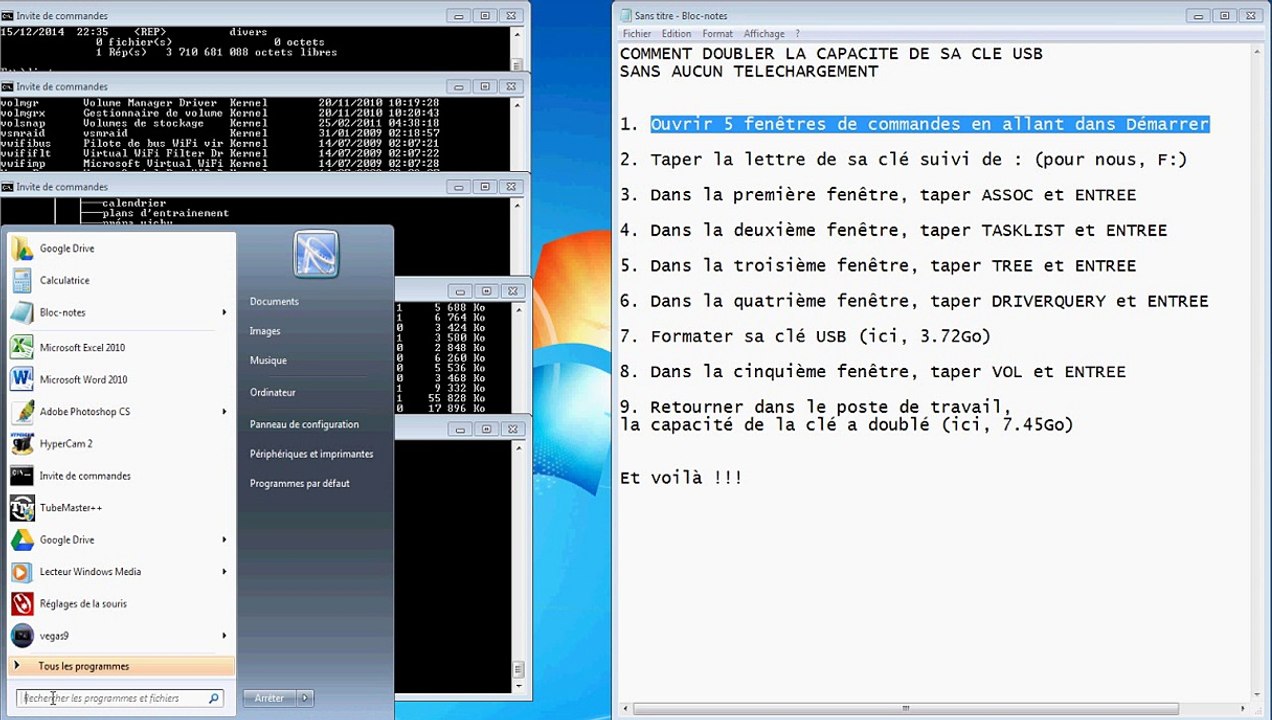This screenshot has height=720, width=1272.
Task: Open the Format menu in Bloc-notes
Action: (717, 34)
